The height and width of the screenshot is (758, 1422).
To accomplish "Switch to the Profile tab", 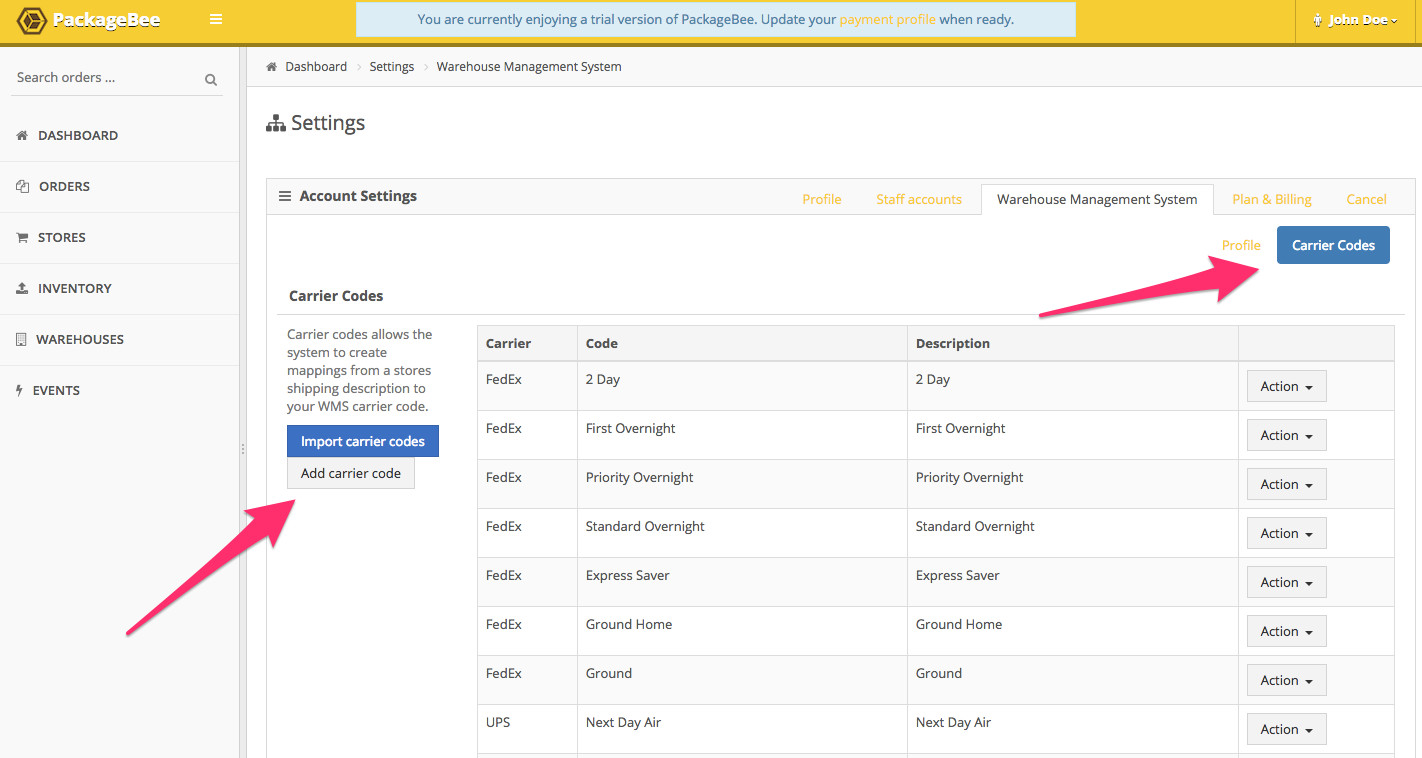I will point(822,199).
